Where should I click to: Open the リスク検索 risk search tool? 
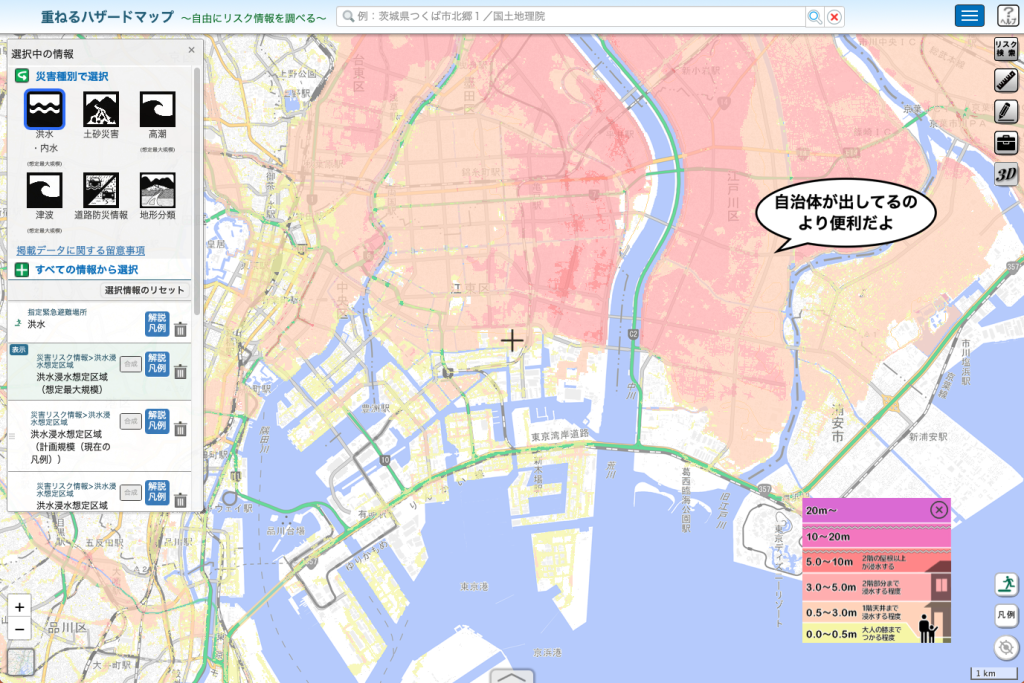click(x=1005, y=49)
